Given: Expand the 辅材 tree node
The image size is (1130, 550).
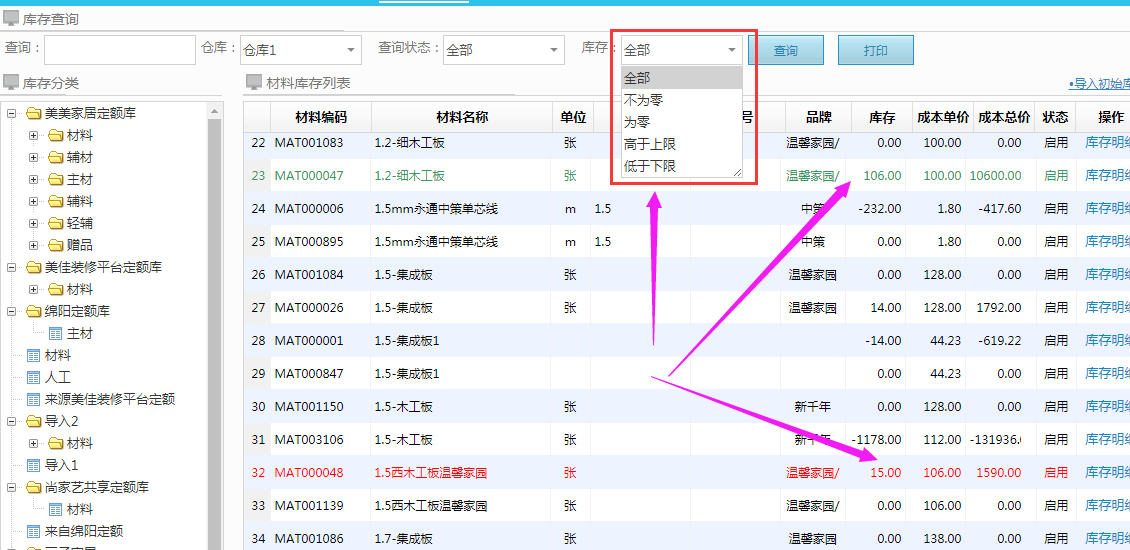Looking at the screenshot, I should click(34, 157).
